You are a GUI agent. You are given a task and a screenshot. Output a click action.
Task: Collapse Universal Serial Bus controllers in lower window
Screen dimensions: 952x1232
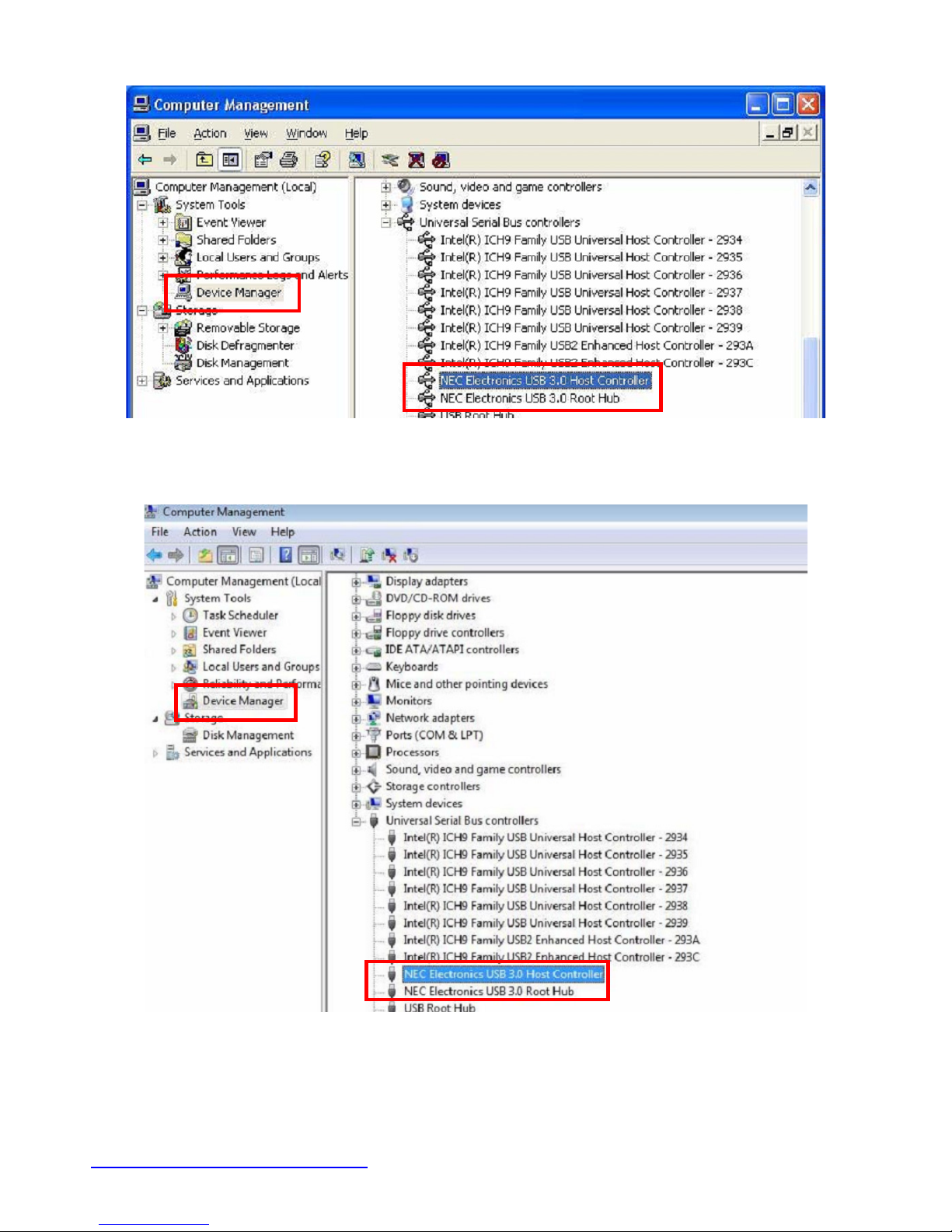(356, 821)
